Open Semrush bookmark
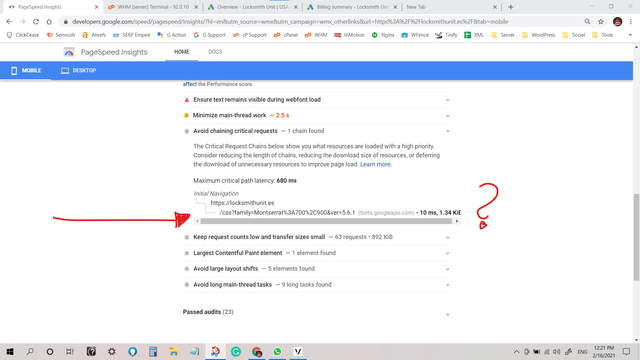 click(x=61, y=35)
